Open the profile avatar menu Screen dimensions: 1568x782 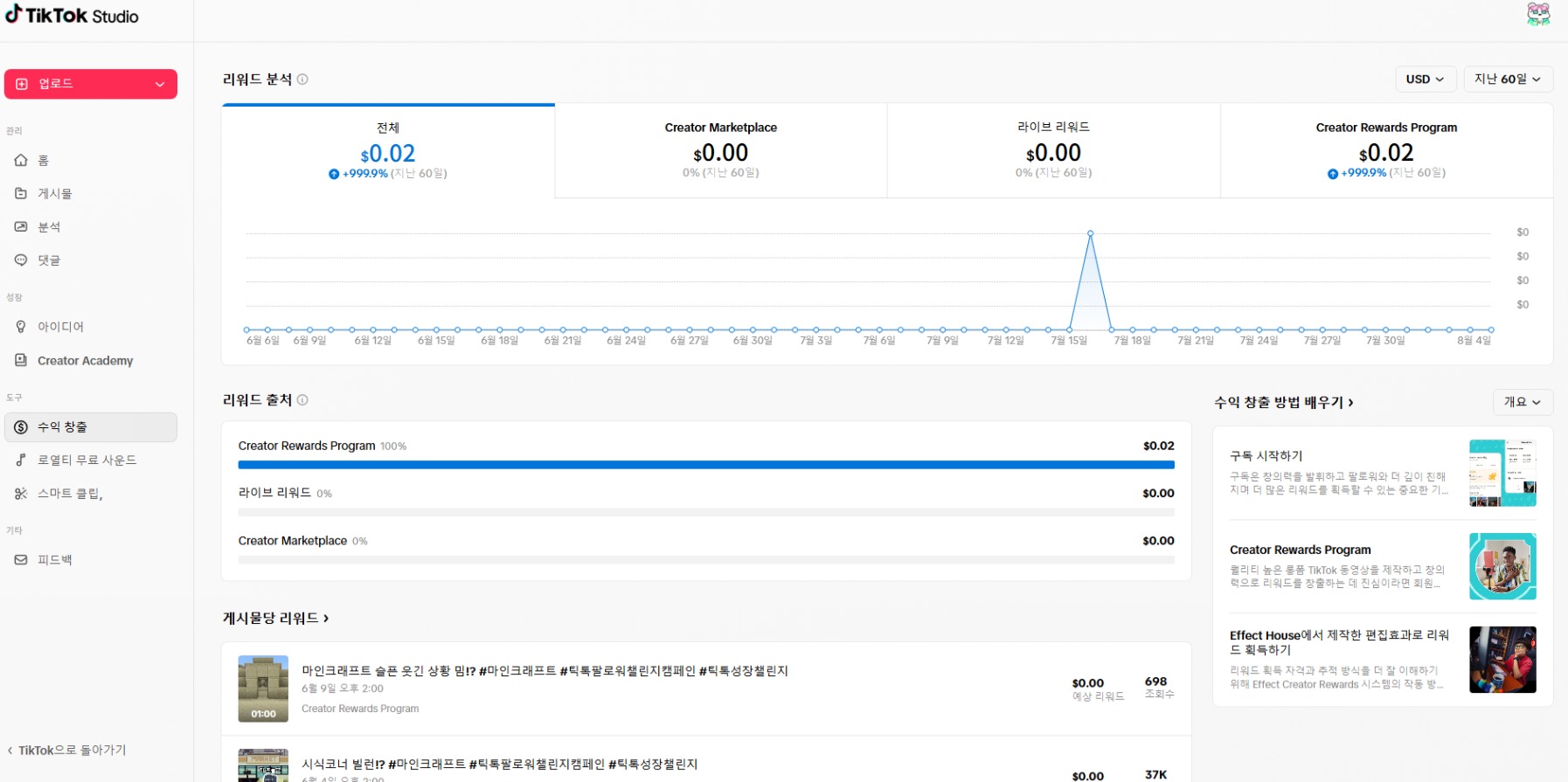(1538, 14)
